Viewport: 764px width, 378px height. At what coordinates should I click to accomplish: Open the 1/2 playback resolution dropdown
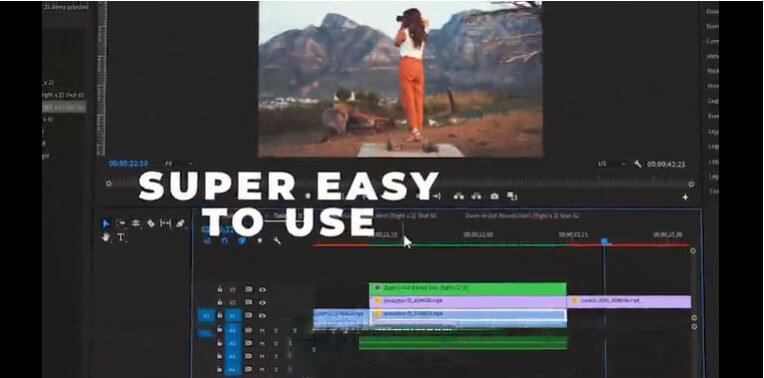[611, 164]
